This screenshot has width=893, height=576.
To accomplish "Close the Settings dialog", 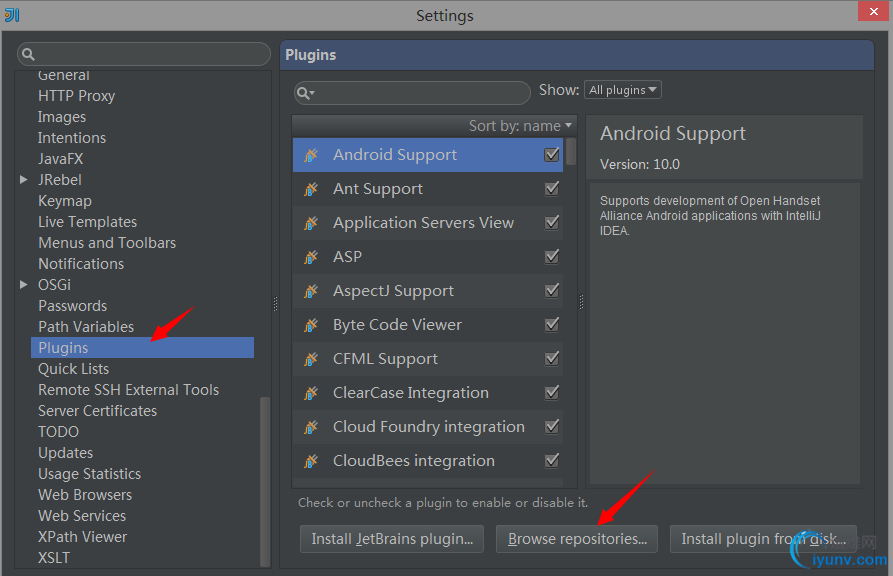I will click(874, 11).
